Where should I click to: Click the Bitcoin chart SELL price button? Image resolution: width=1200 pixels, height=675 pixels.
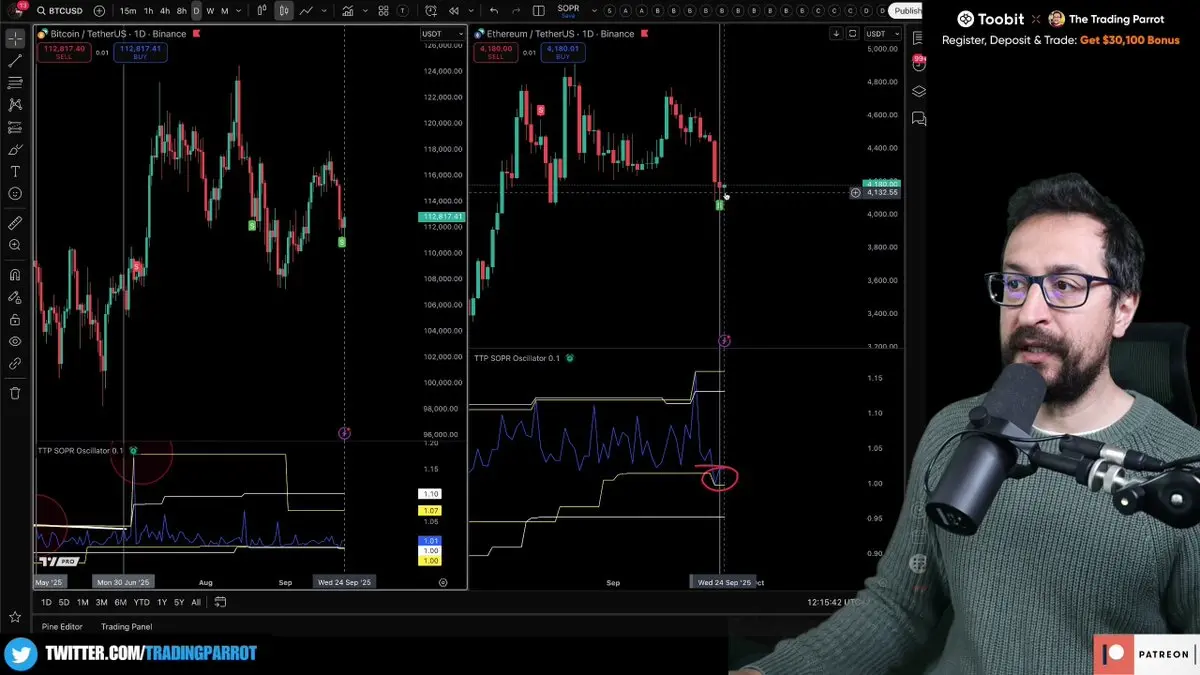[63, 52]
